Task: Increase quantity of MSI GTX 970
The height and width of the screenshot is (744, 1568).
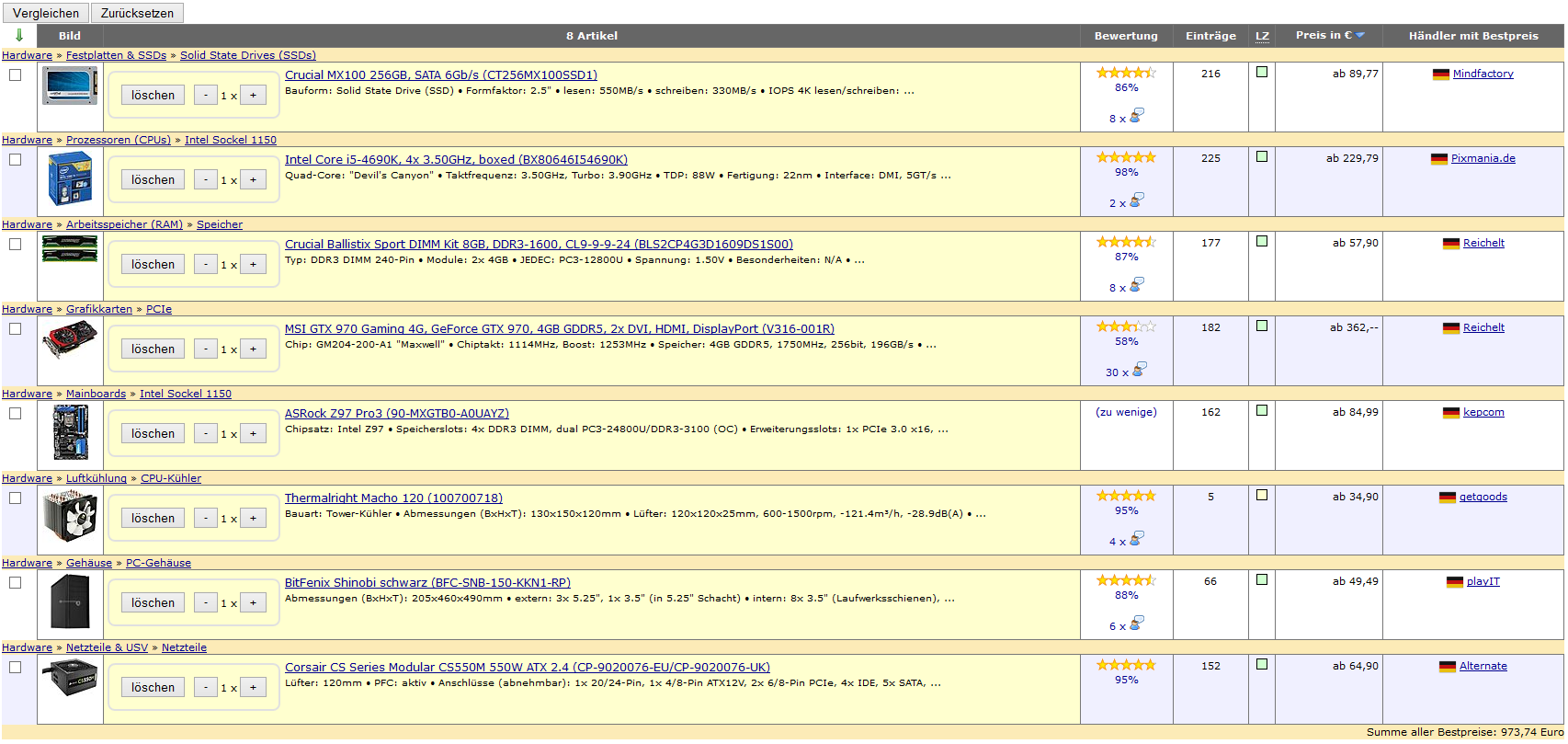Action: pyautogui.click(x=254, y=349)
